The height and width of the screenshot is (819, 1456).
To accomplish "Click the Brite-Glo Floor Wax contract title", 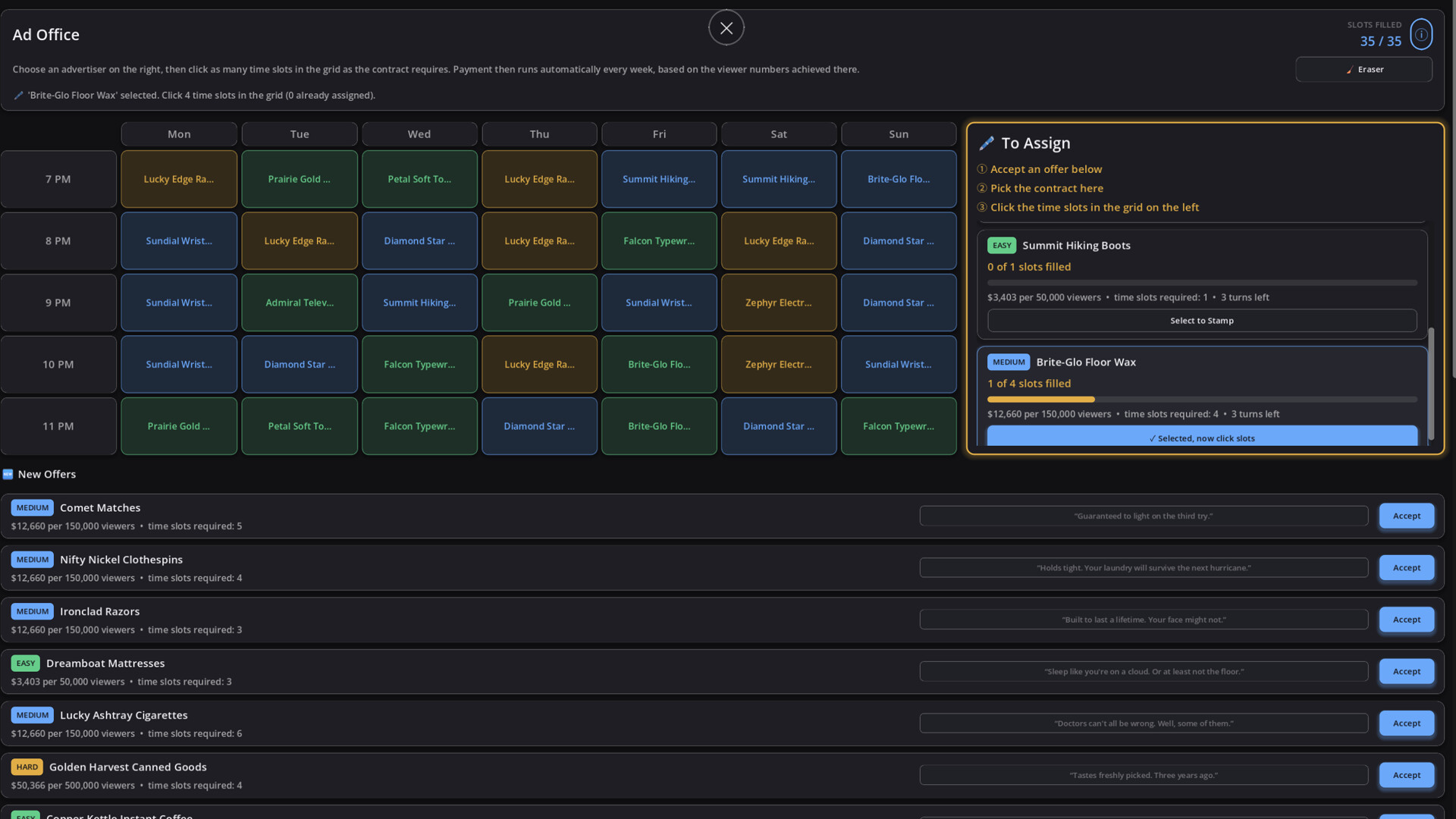I will click(1085, 362).
